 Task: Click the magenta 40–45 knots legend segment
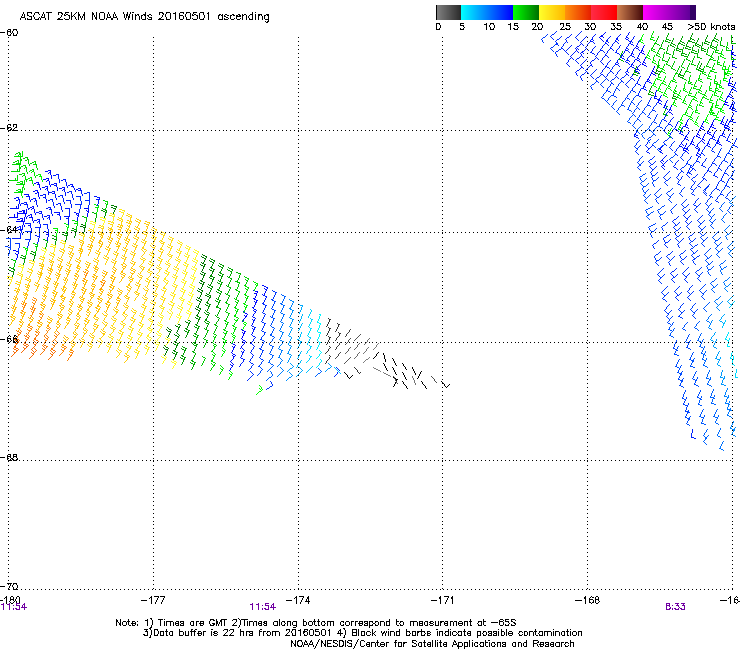pyautogui.click(x=656, y=12)
